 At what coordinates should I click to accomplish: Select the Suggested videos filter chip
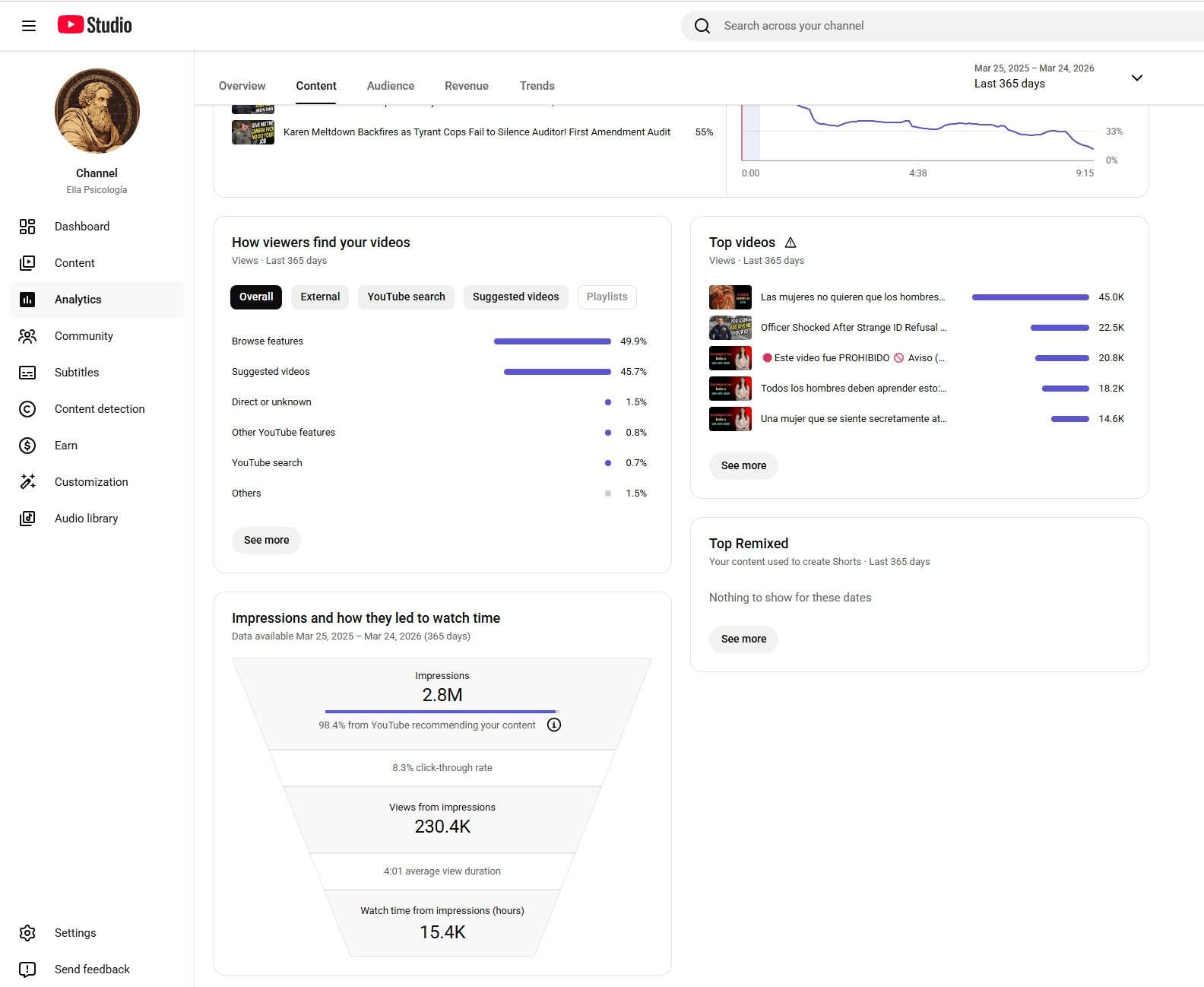point(515,297)
